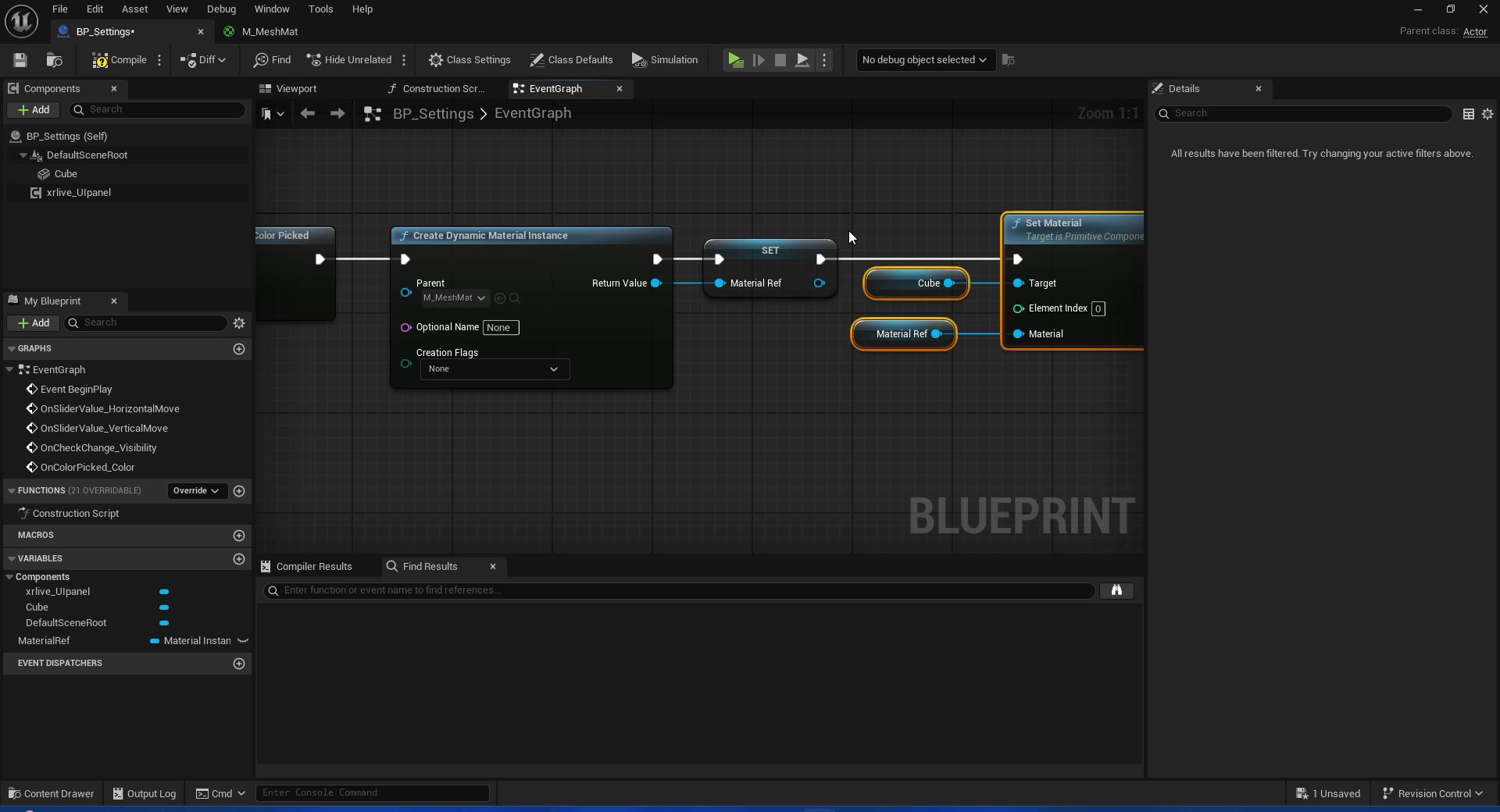Select OnColorPicked_Color event entry
Image resolution: width=1500 pixels, height=812 pixels.
tap(87, 468)
